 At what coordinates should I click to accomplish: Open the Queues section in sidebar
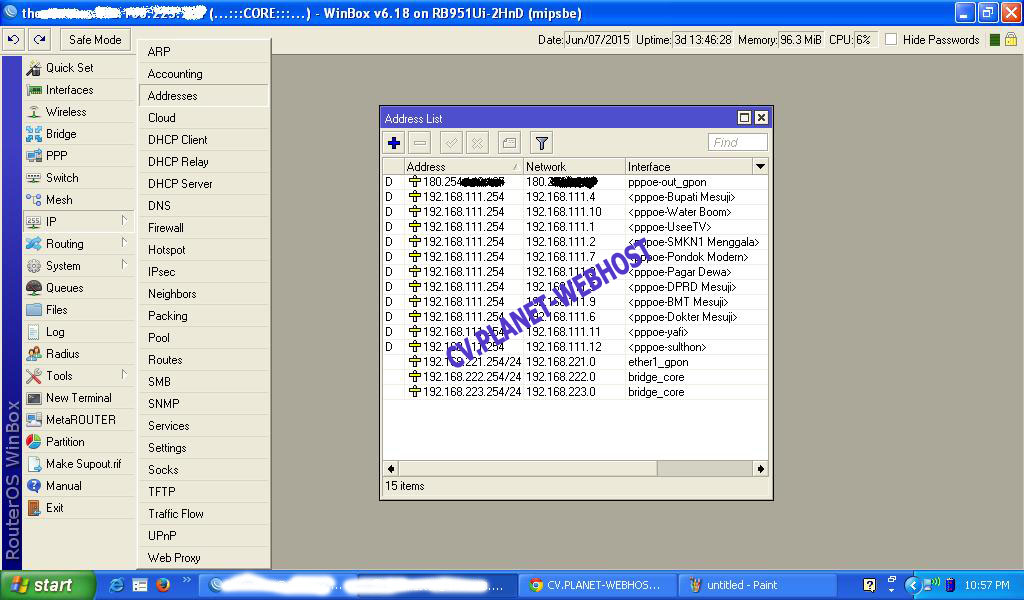[64, 288]
